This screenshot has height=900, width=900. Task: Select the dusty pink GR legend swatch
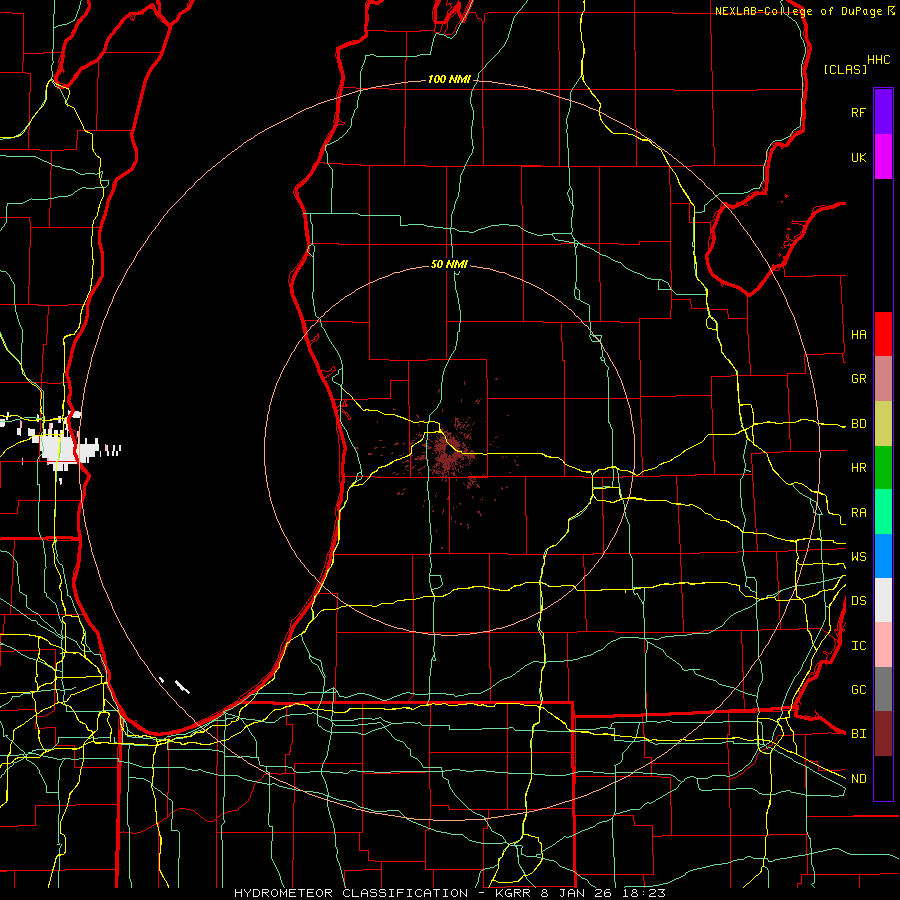coord(883,378)
